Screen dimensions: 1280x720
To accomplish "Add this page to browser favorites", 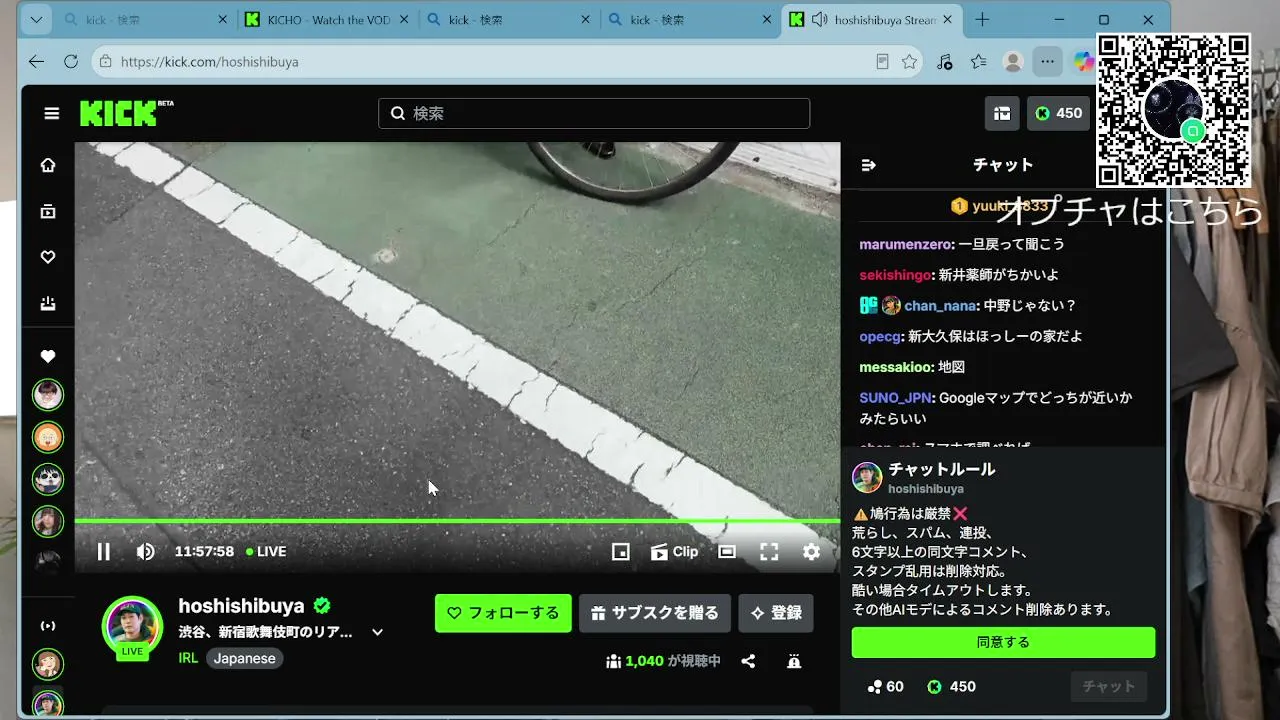I will click(909, 62).
